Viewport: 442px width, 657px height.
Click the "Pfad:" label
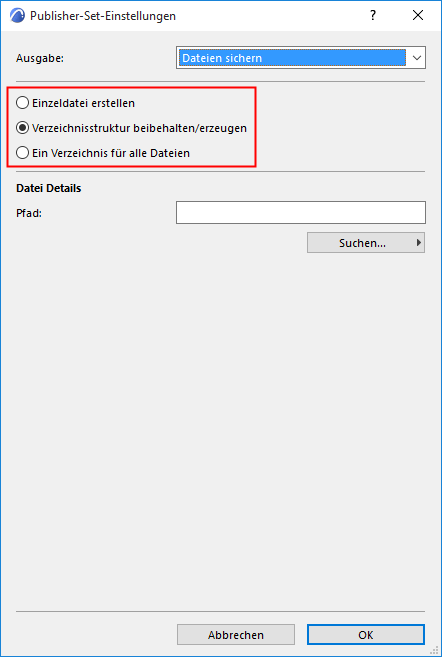pos(29,213)
